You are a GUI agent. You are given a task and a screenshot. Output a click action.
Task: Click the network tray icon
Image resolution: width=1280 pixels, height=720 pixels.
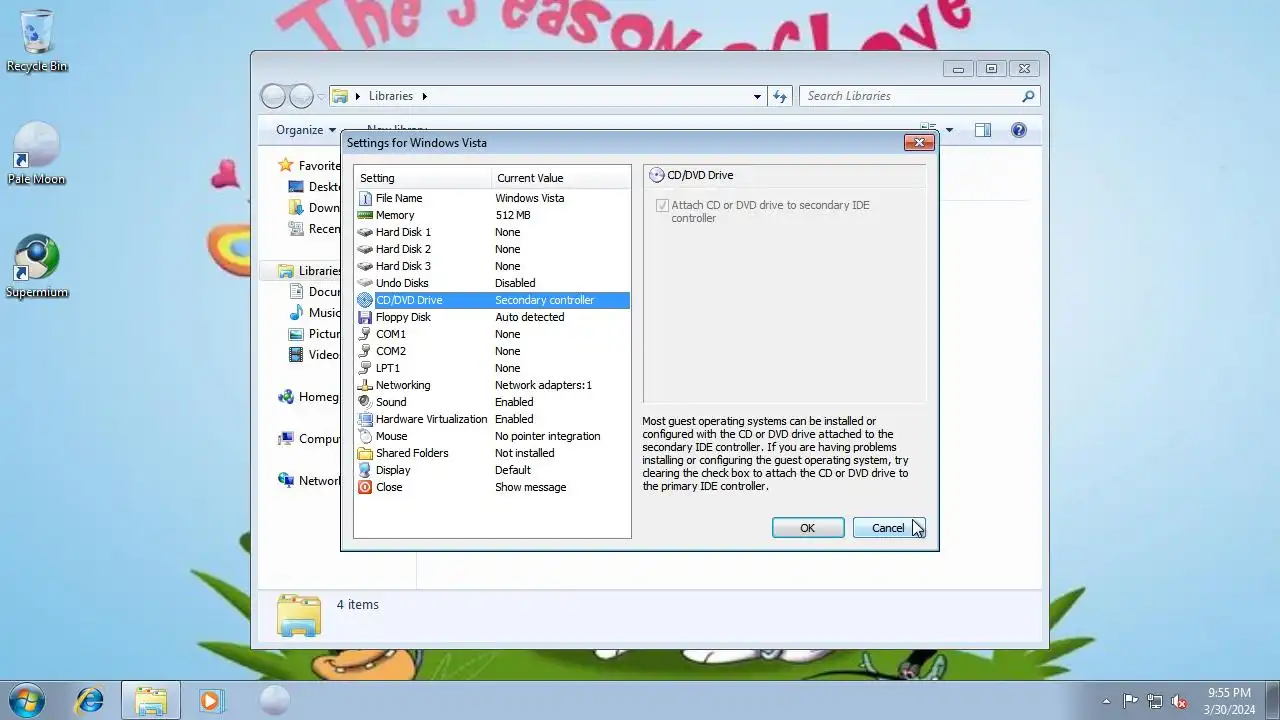(1155, 701)
